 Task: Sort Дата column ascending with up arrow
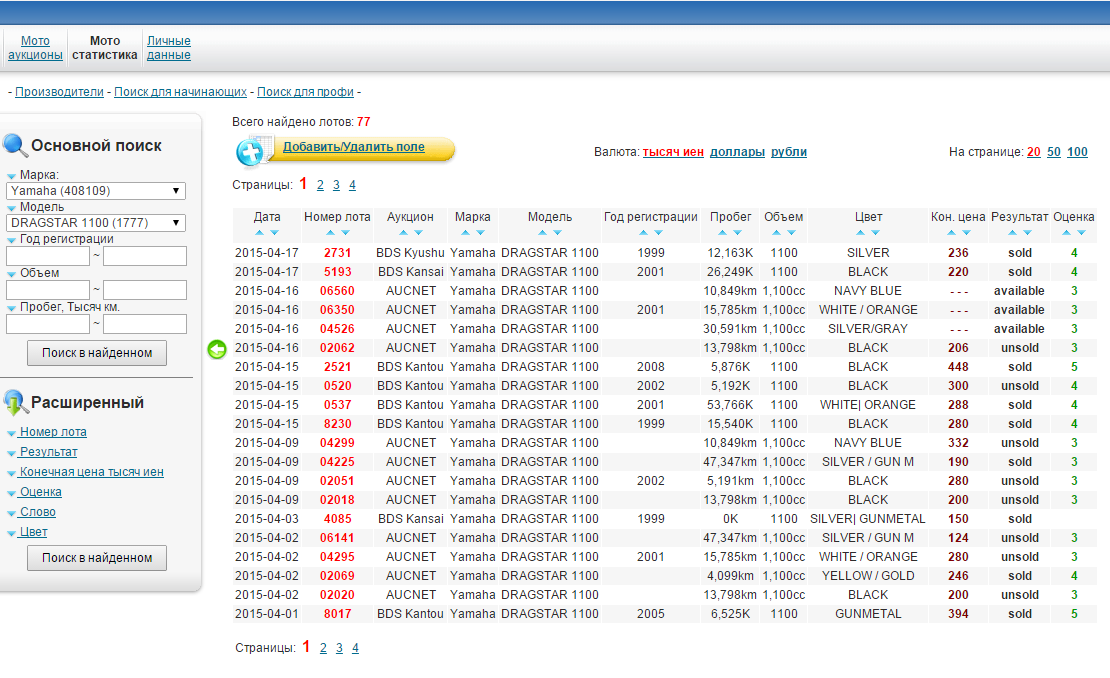259,233
